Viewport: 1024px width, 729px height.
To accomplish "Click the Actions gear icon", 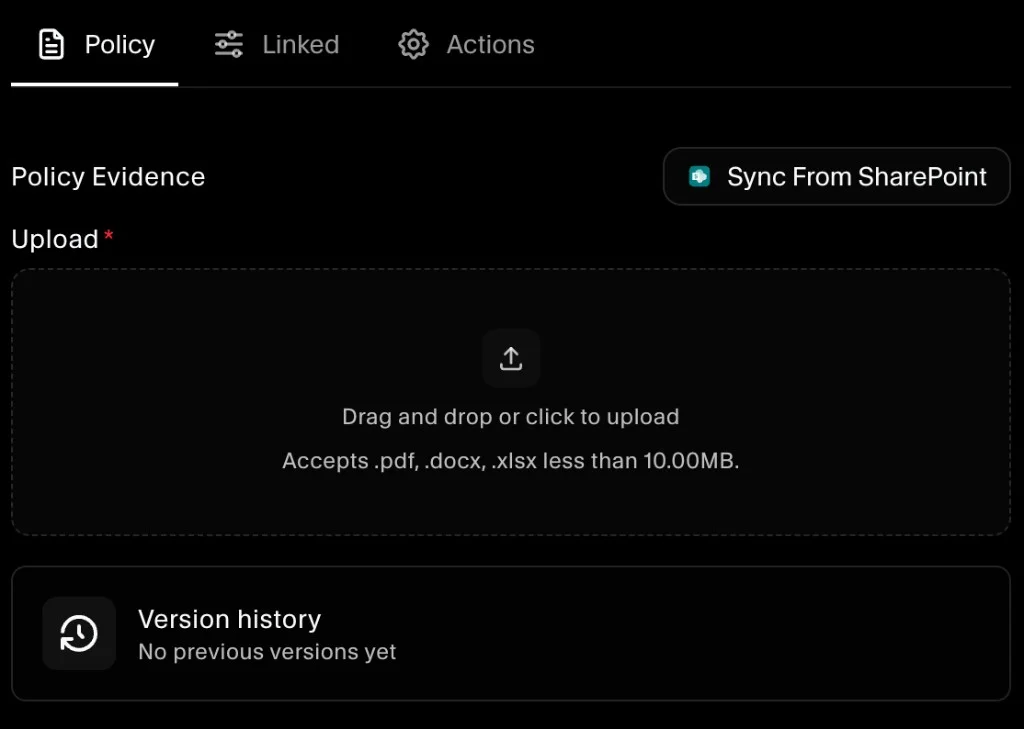I will click(x=413, y=44).
